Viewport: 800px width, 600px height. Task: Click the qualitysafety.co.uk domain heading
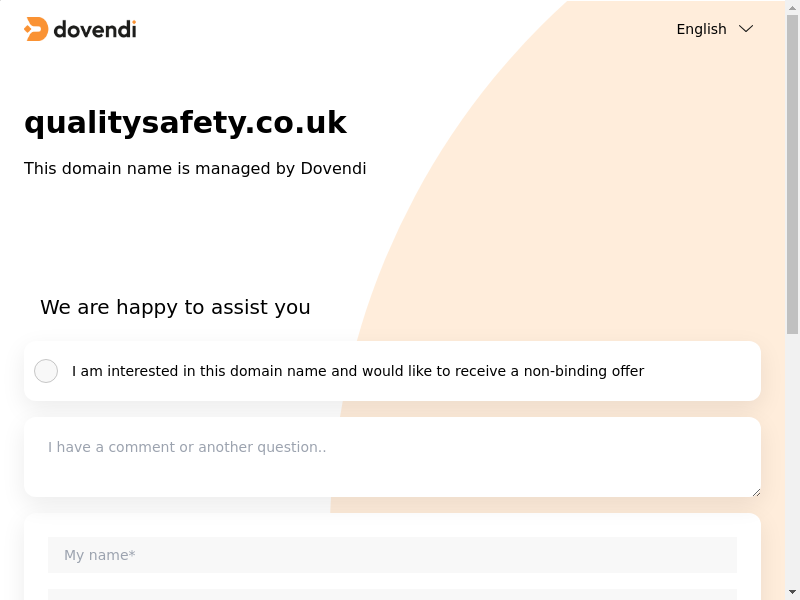point(185,123)
